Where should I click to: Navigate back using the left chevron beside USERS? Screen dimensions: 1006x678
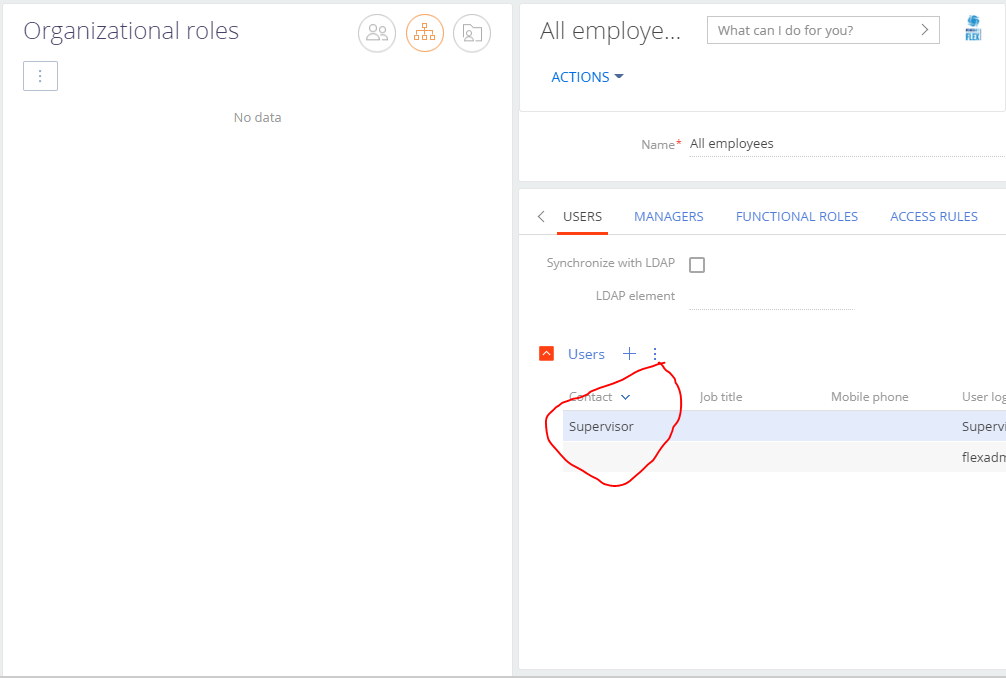click(540, 216)
